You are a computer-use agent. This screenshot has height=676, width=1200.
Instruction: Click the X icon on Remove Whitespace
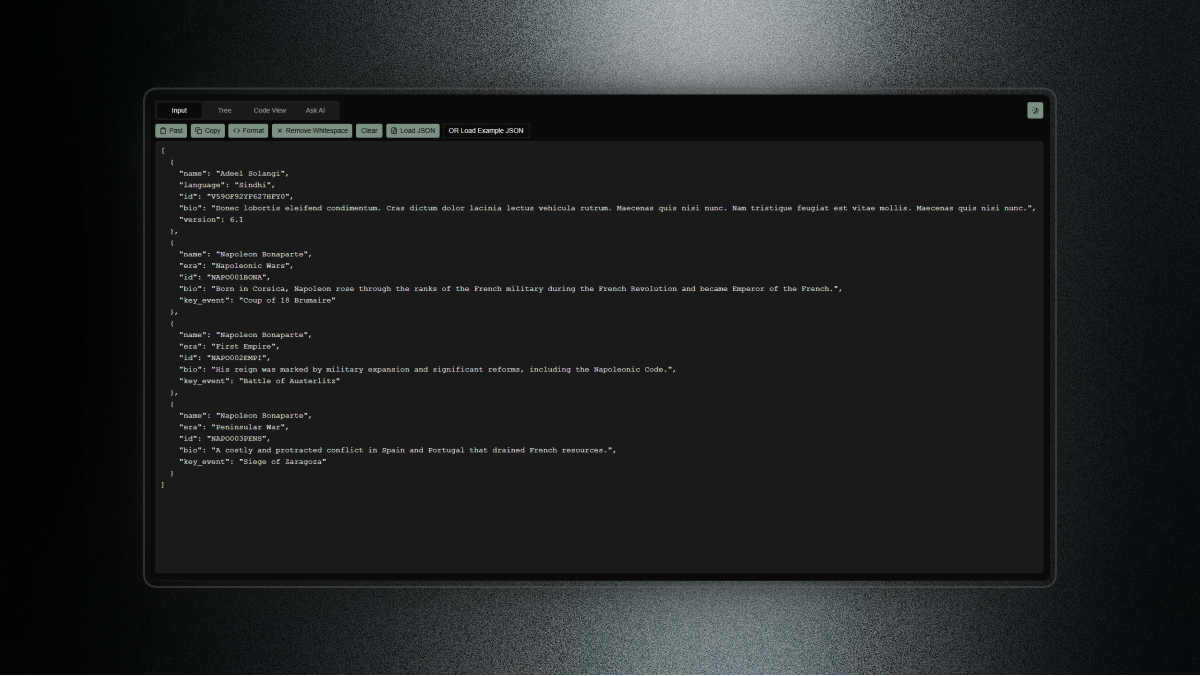281,130
